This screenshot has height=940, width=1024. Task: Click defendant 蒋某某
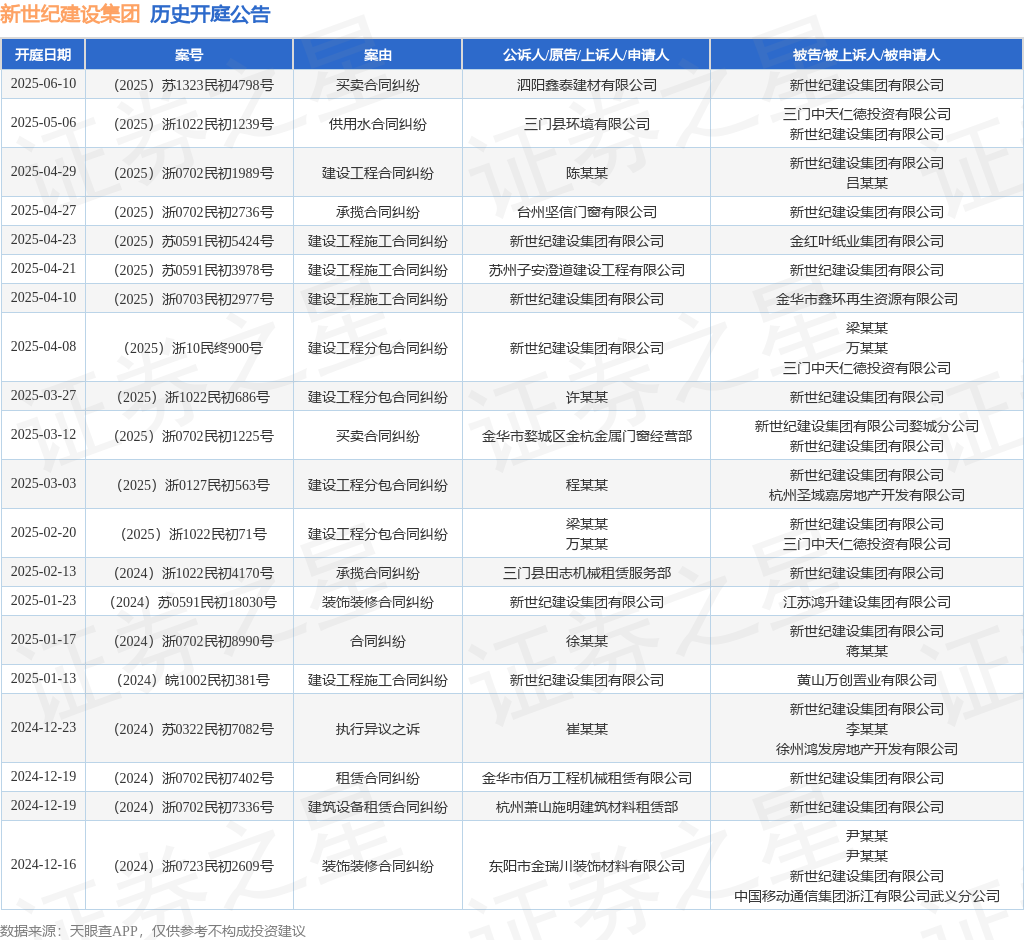coord(867,651)
